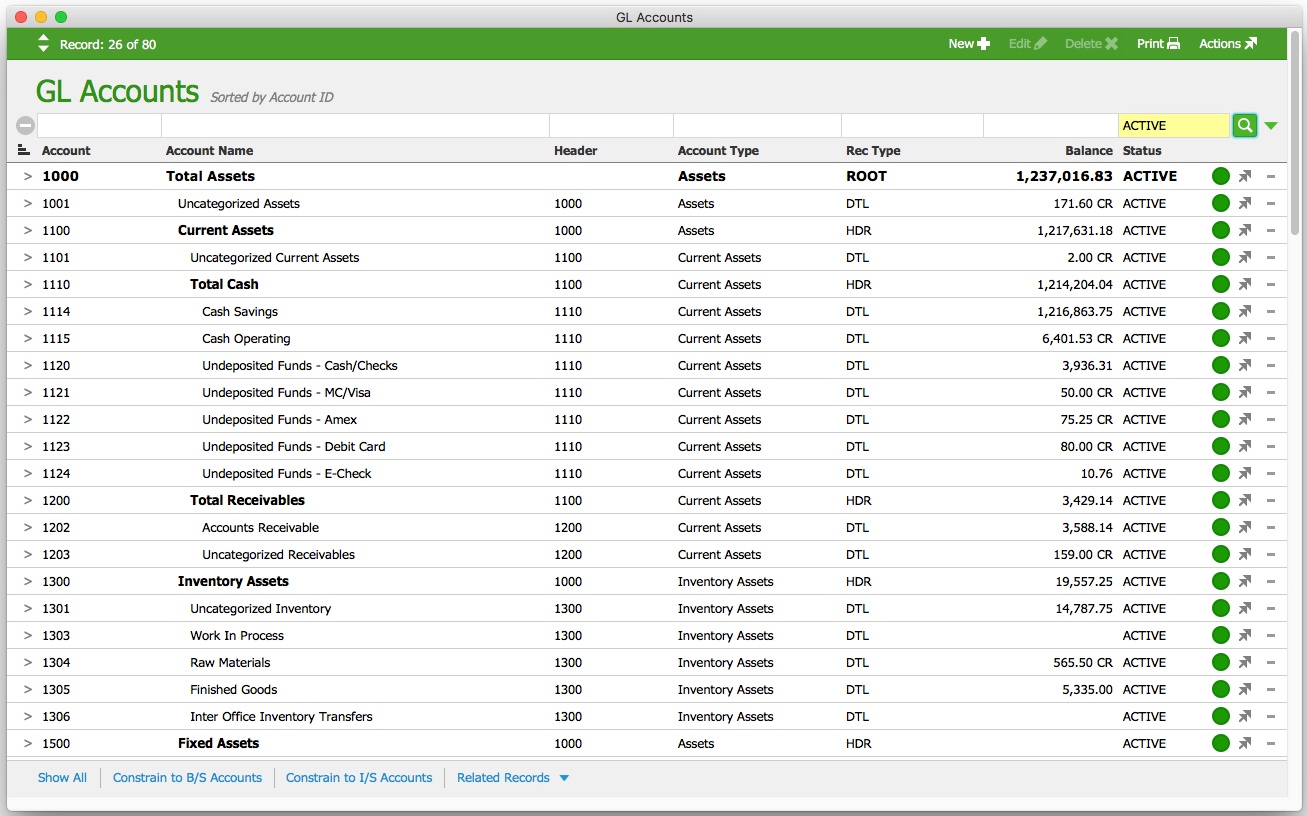Open the Related Records dropdown
1307x816 pixels.
[x=512, y=778]
